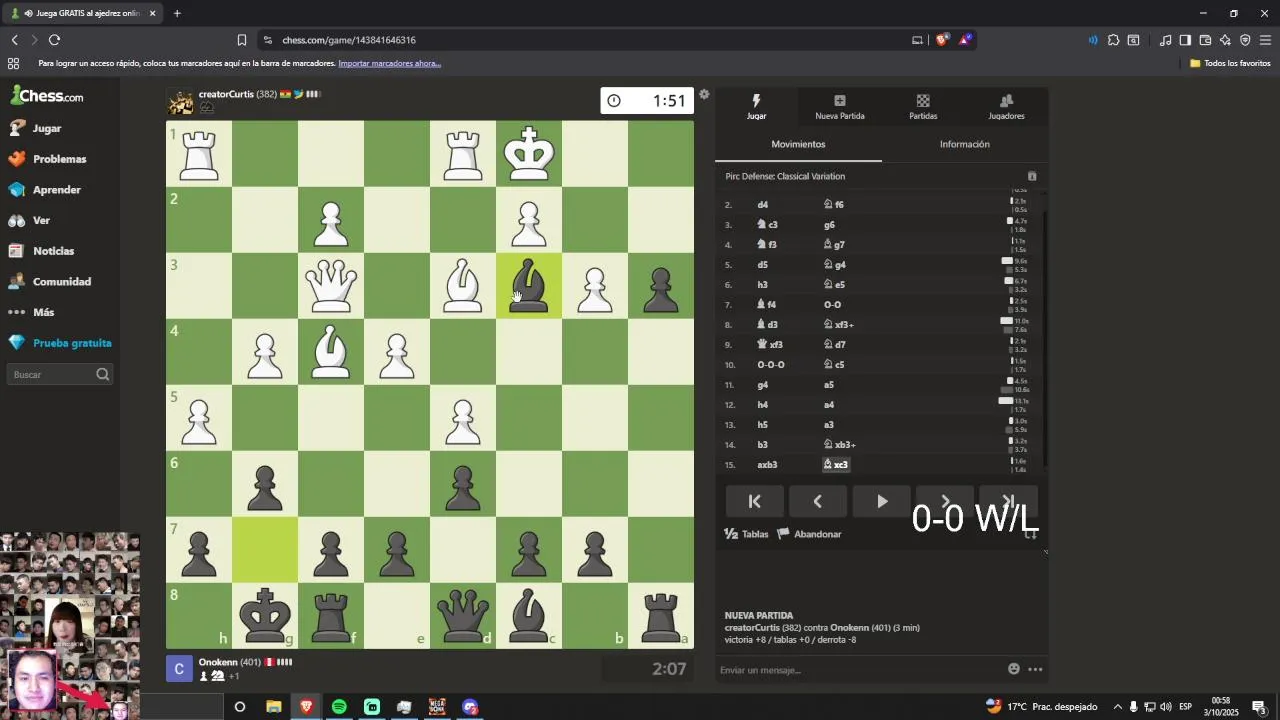The width and height of the screenshot is (1280, 720).
Task: Open Problemas in the left sidebar
Action: [x=60, y=159]
